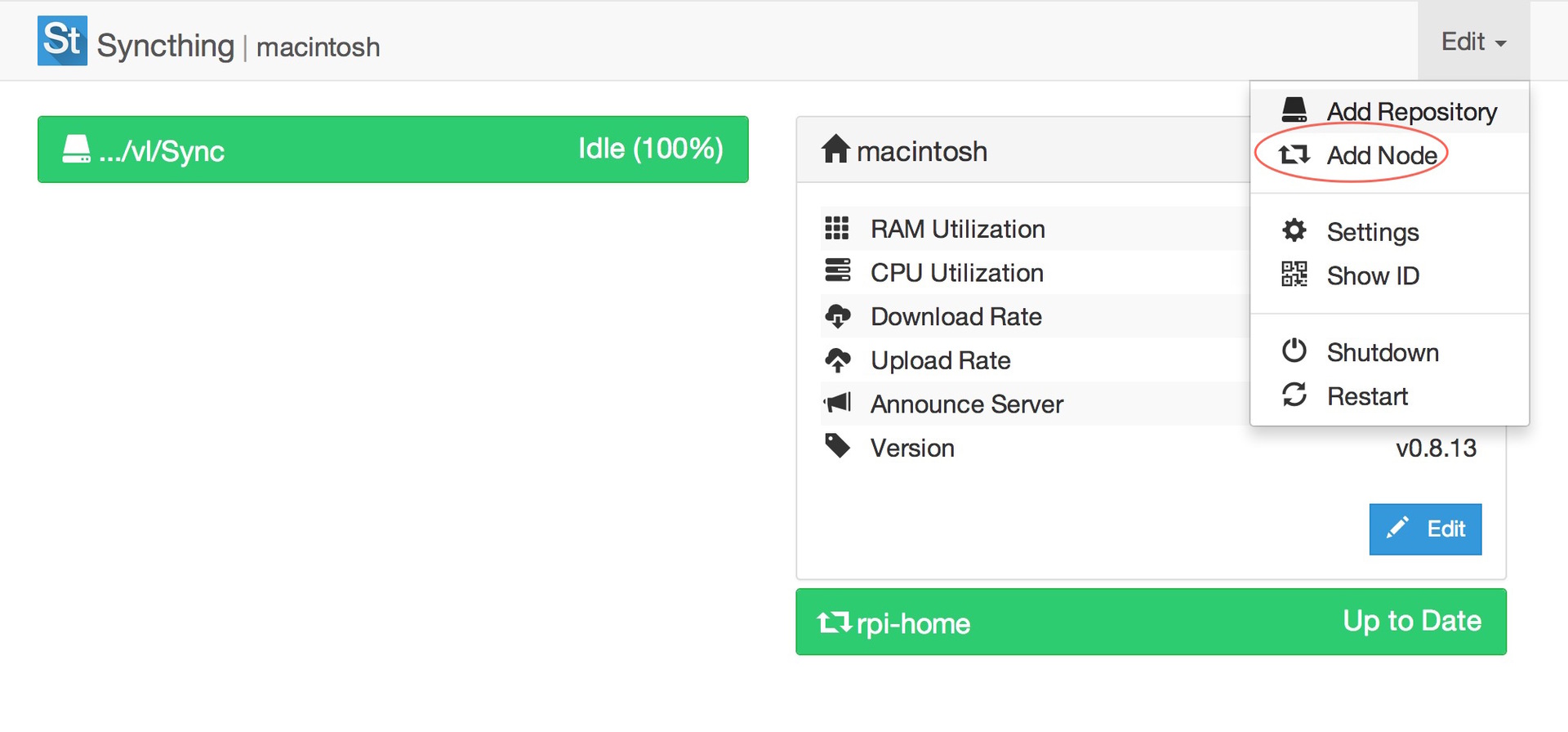
Task: Click the QR code icon beside Show ID
Action: click(x=1294, y=274)
